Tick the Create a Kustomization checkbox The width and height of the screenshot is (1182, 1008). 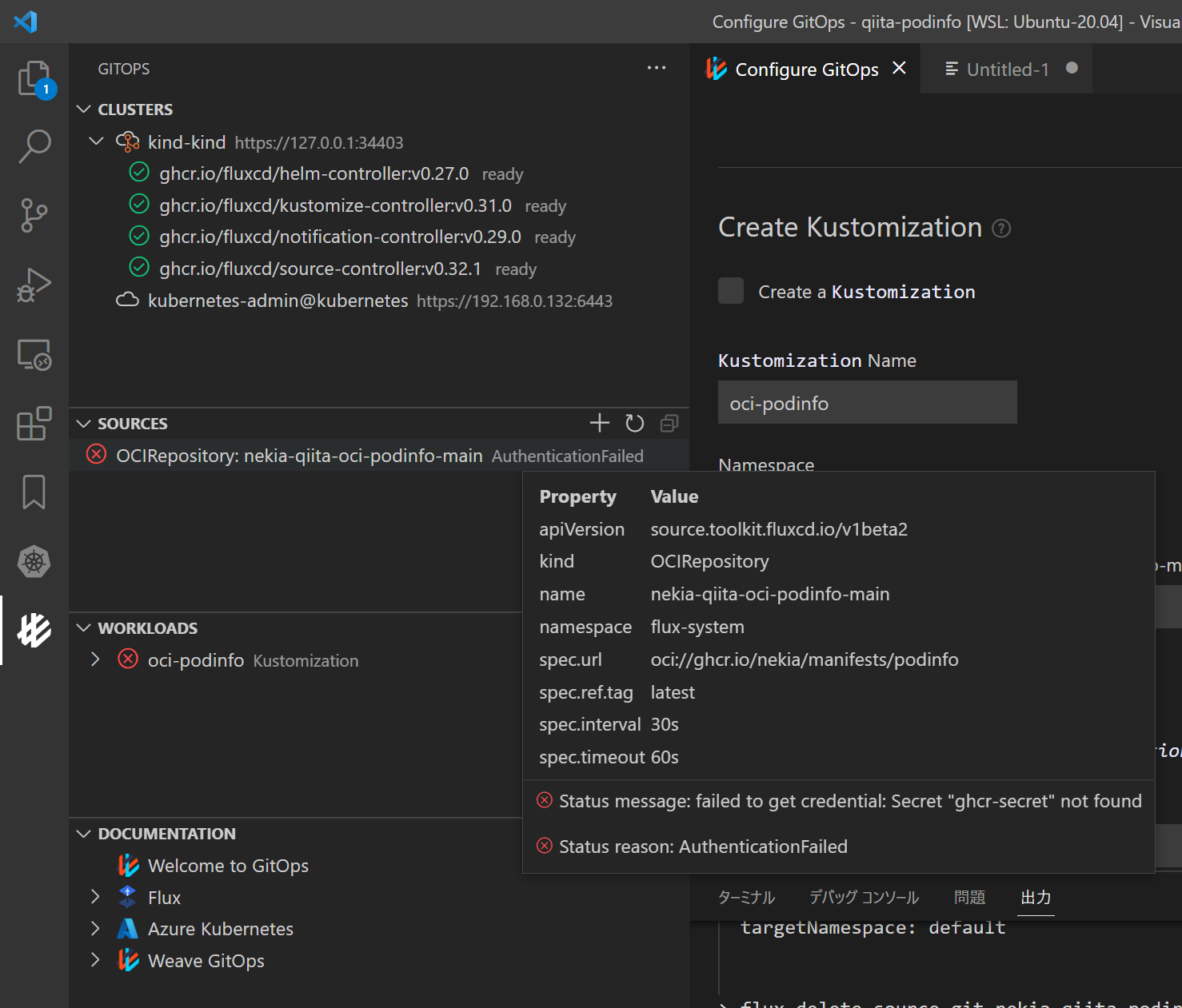(x=731, y=291)
